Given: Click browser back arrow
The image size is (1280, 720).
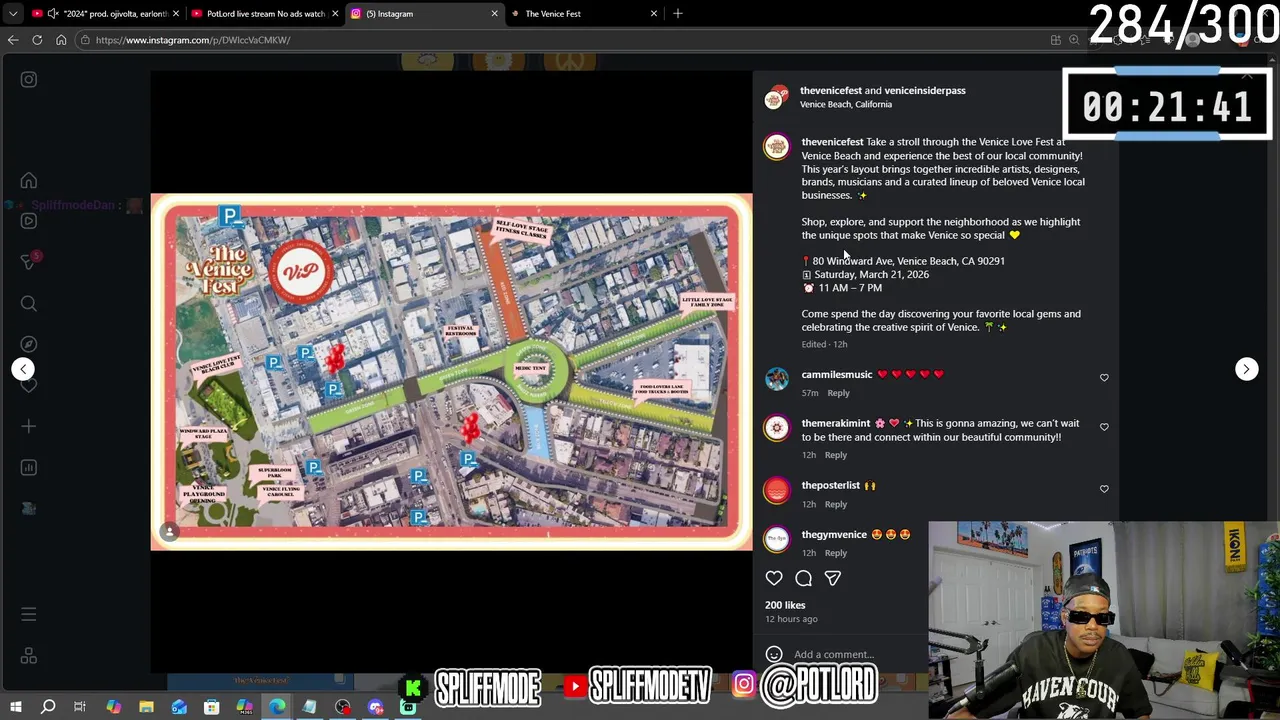Looking at the screenshot, I should click(x=13, y=40).
